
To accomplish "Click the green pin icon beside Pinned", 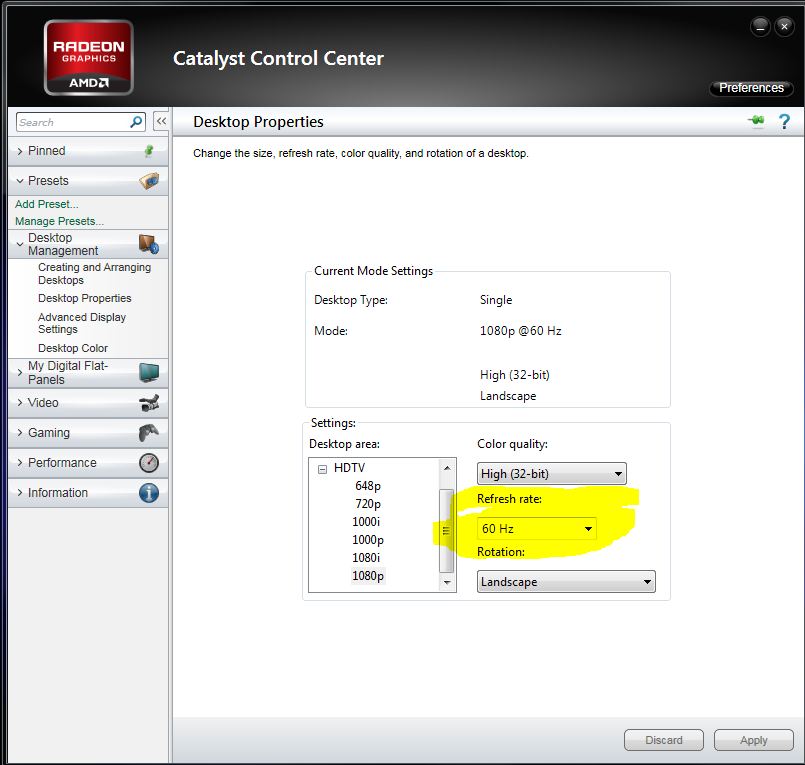I will (149, 151).
